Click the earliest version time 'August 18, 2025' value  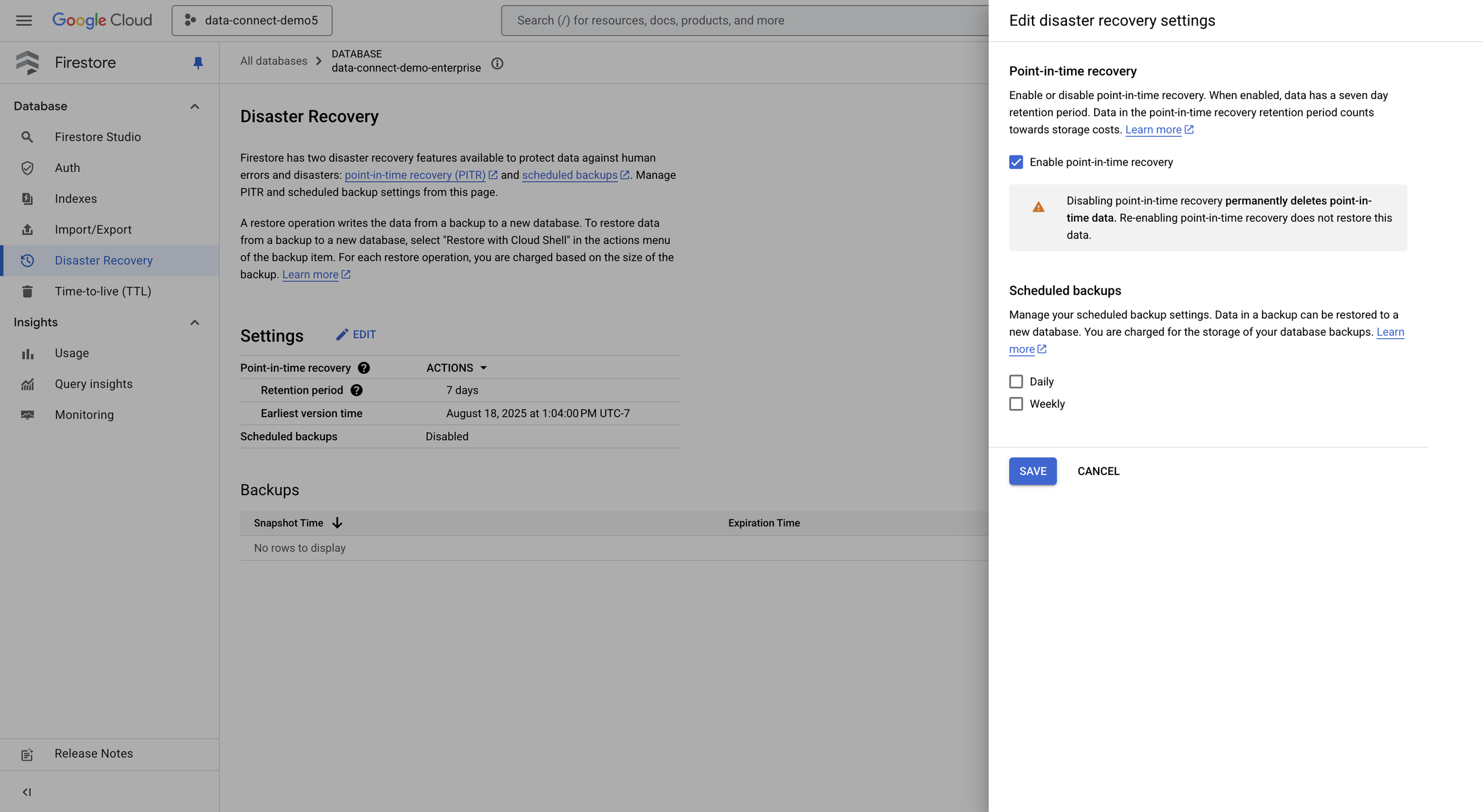(x=538, y=413)
